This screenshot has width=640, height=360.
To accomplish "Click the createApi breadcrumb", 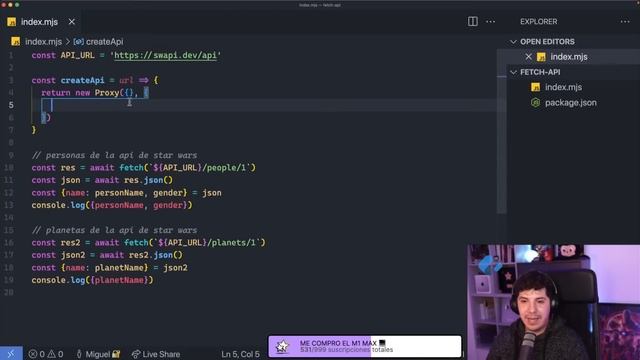I will 104,42.
